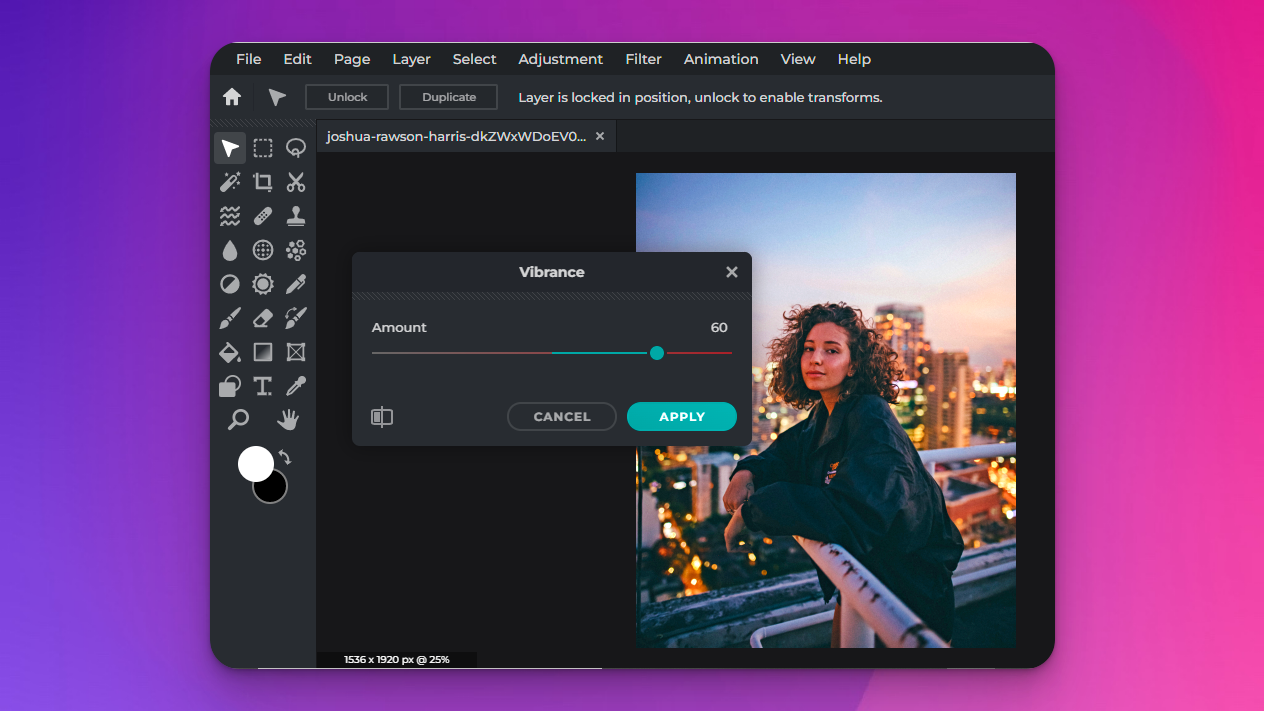
Task: Click the photo of woman on canvas
Action: point(826,410)
